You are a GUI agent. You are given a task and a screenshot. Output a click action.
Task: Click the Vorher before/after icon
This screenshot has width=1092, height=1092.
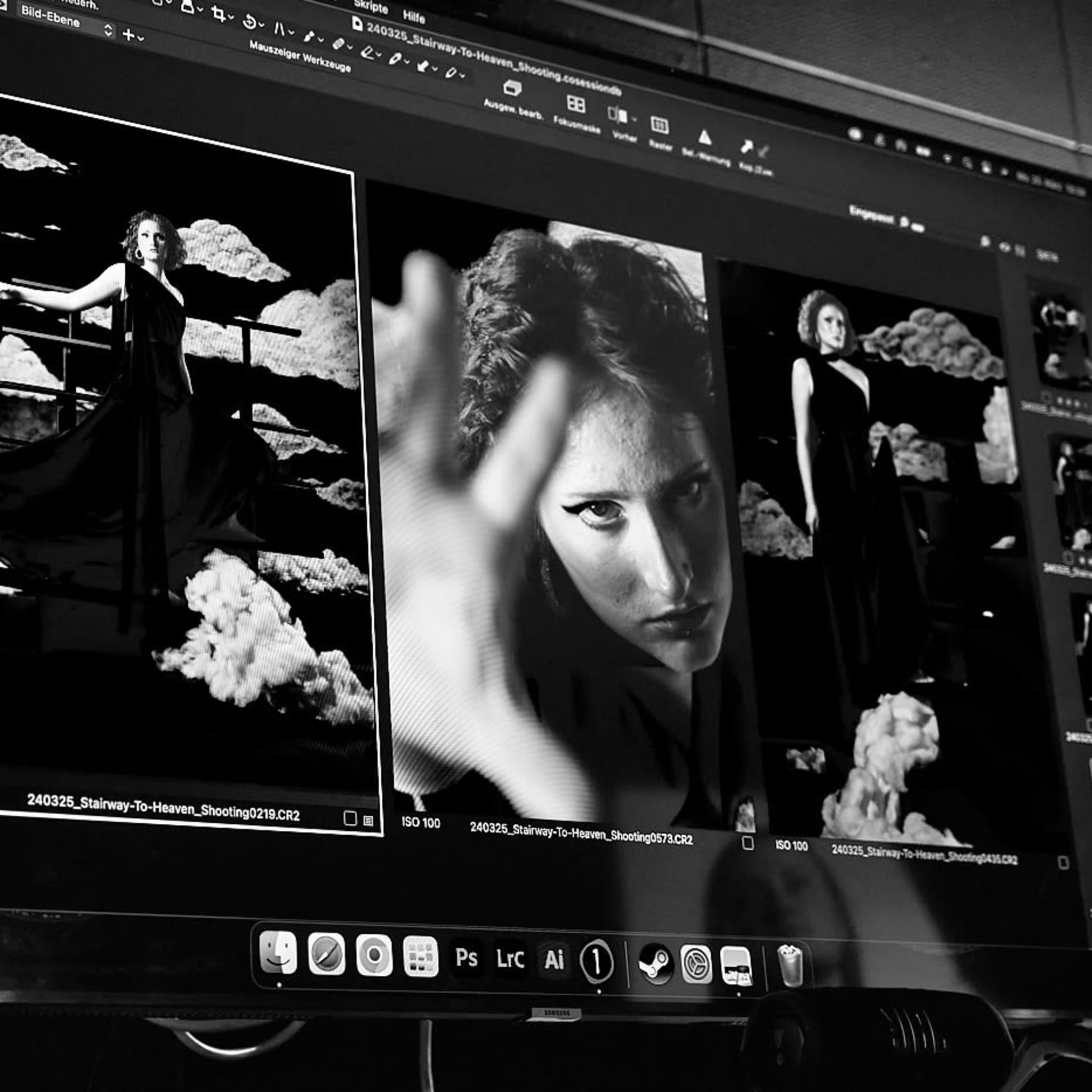(617, 115)
